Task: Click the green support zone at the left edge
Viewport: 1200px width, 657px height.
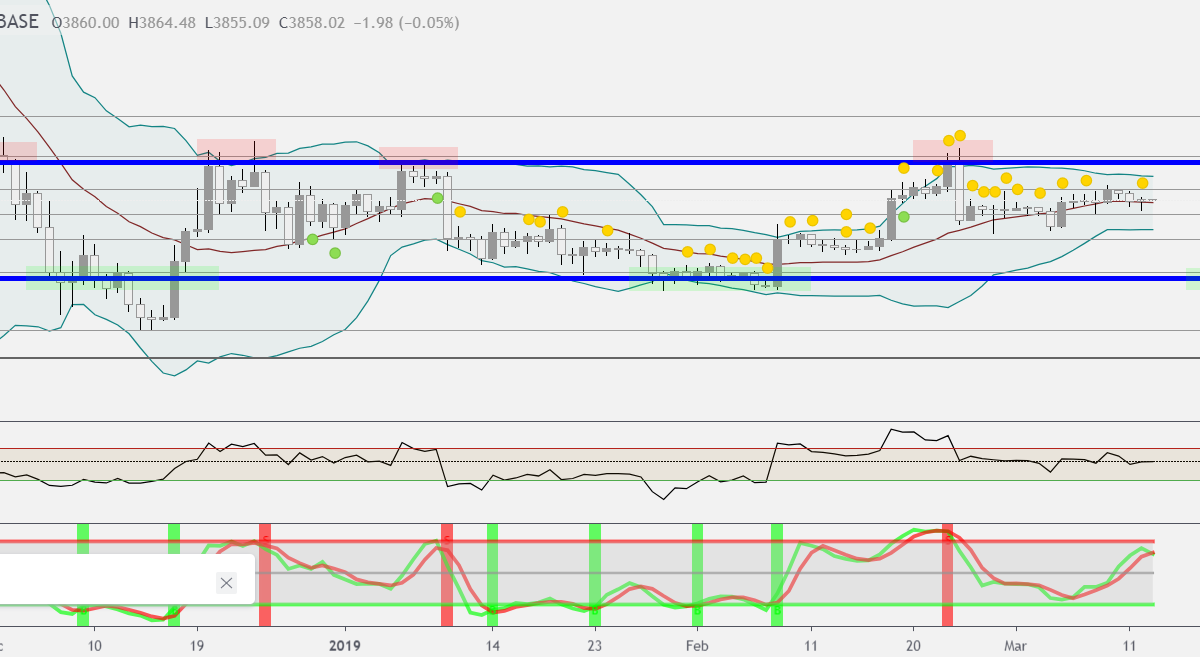Action: pyautogui.click(x=122, y=278)
